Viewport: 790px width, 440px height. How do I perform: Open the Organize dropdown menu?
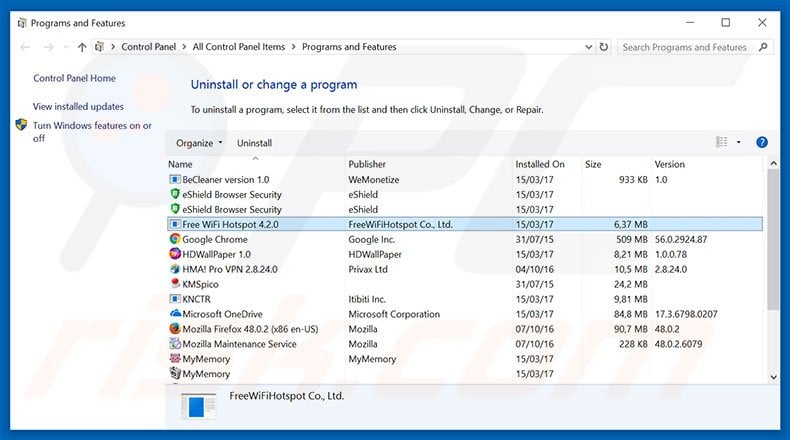click(199, 143)
